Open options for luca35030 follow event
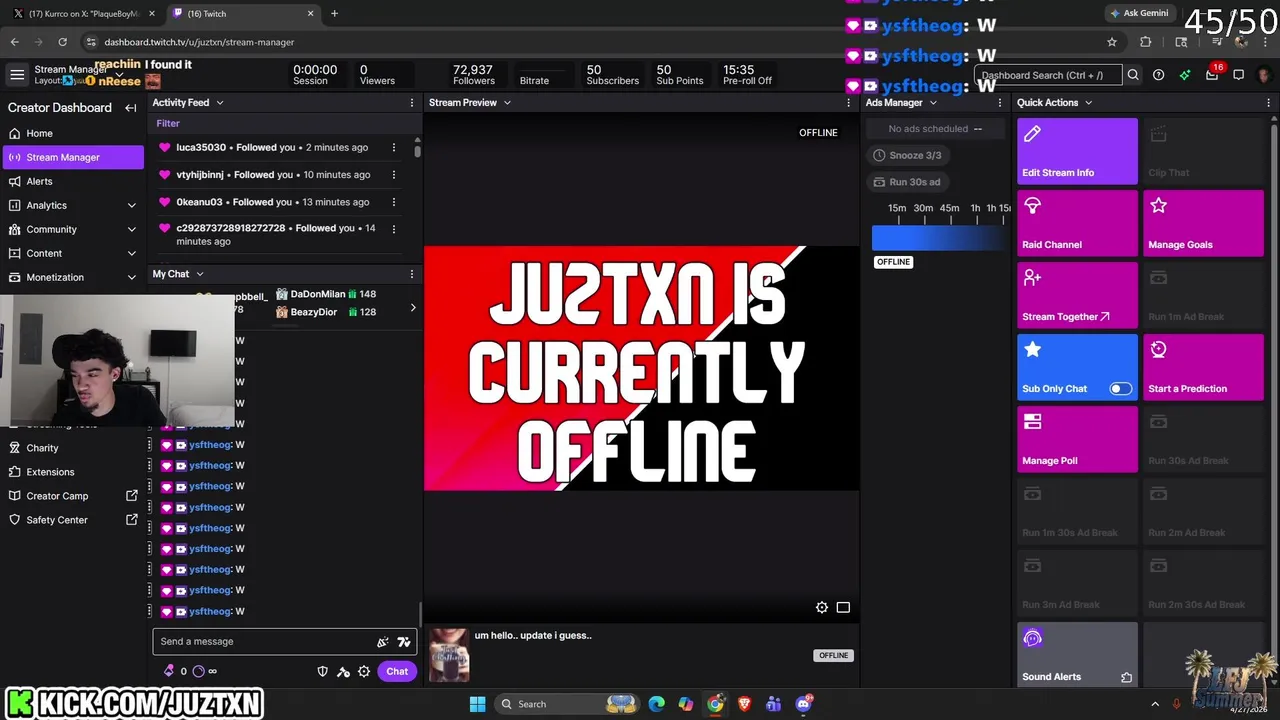The image size is (1280, 720). click(393, 148)
